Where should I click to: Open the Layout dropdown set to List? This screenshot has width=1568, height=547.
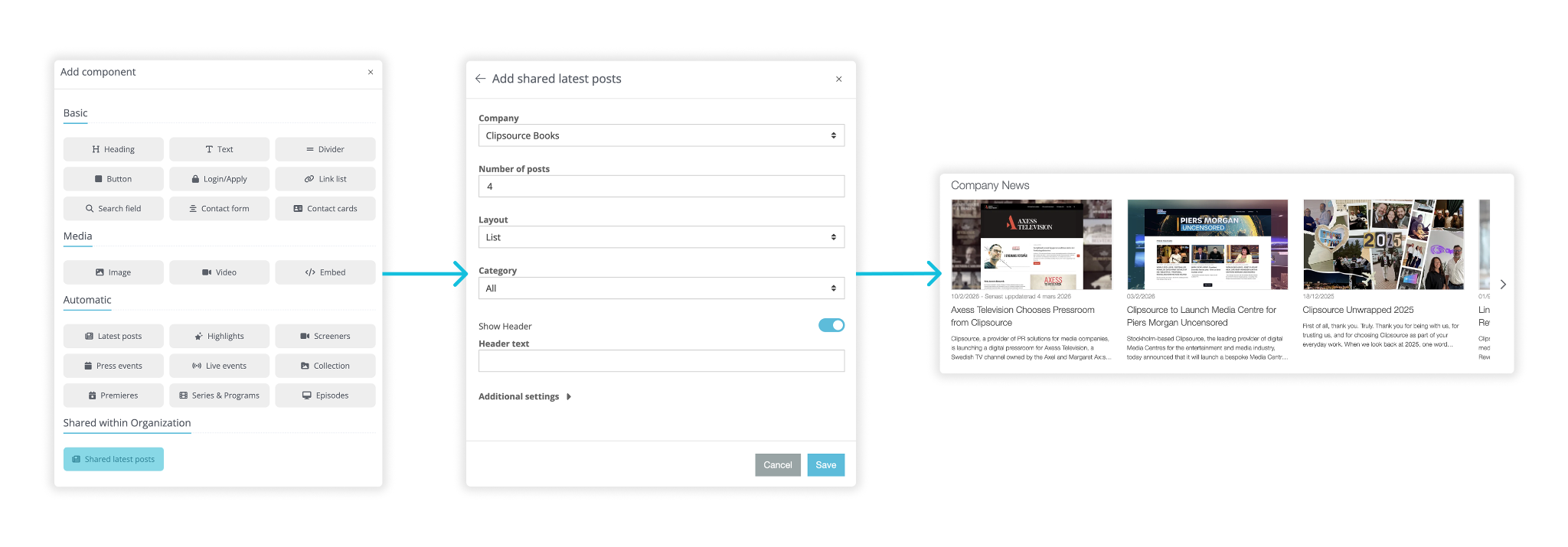(x=661, y=237)
